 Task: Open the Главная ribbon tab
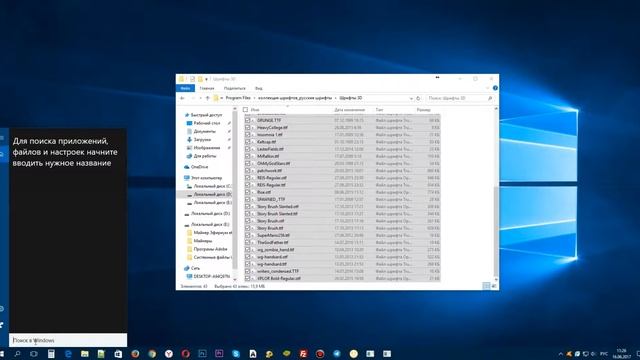coord(207,88)
